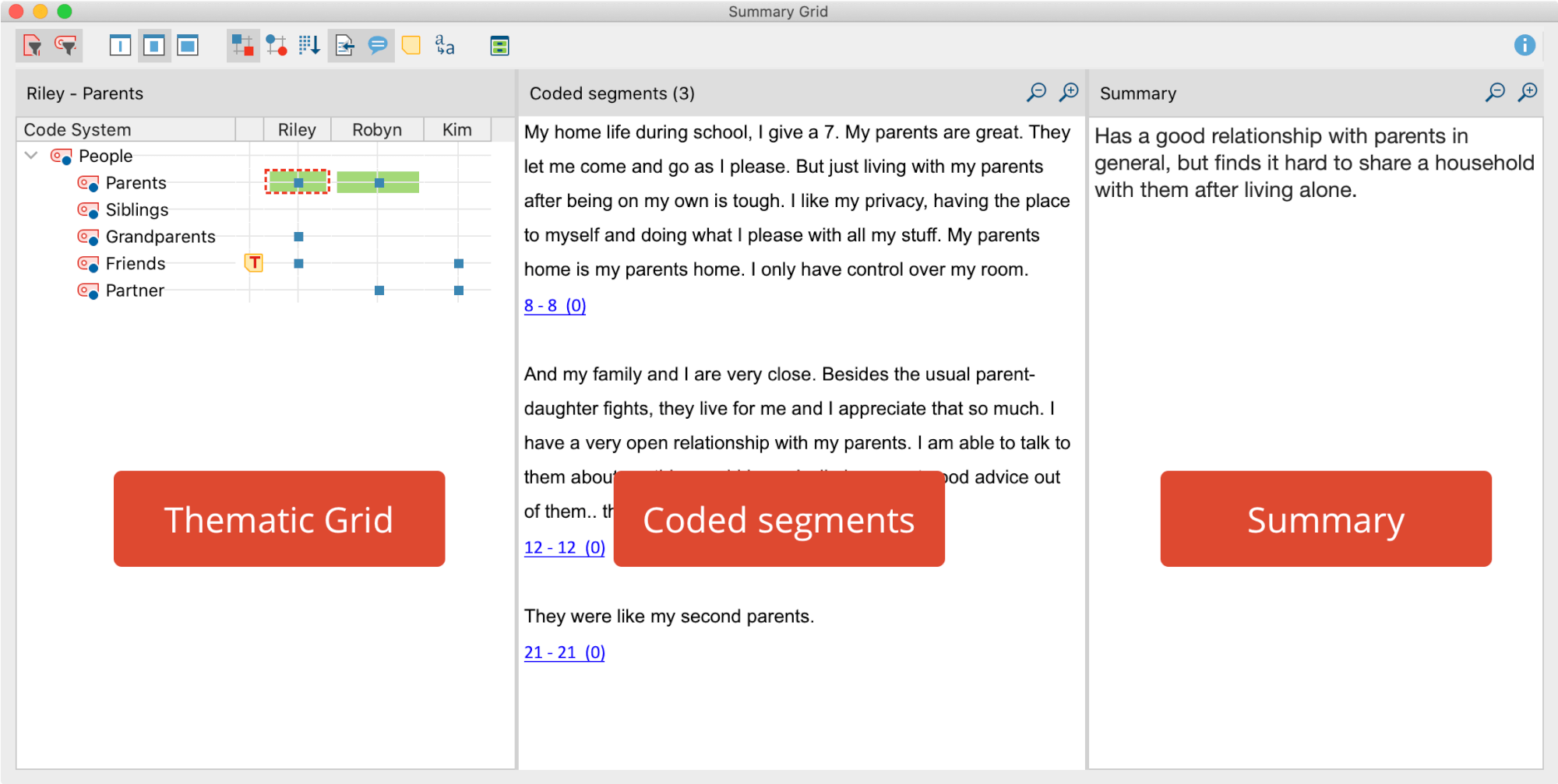Select the Robyn-Parents green grid cell
Screen dimensions: 1558x784
click(x=378, y=182)
